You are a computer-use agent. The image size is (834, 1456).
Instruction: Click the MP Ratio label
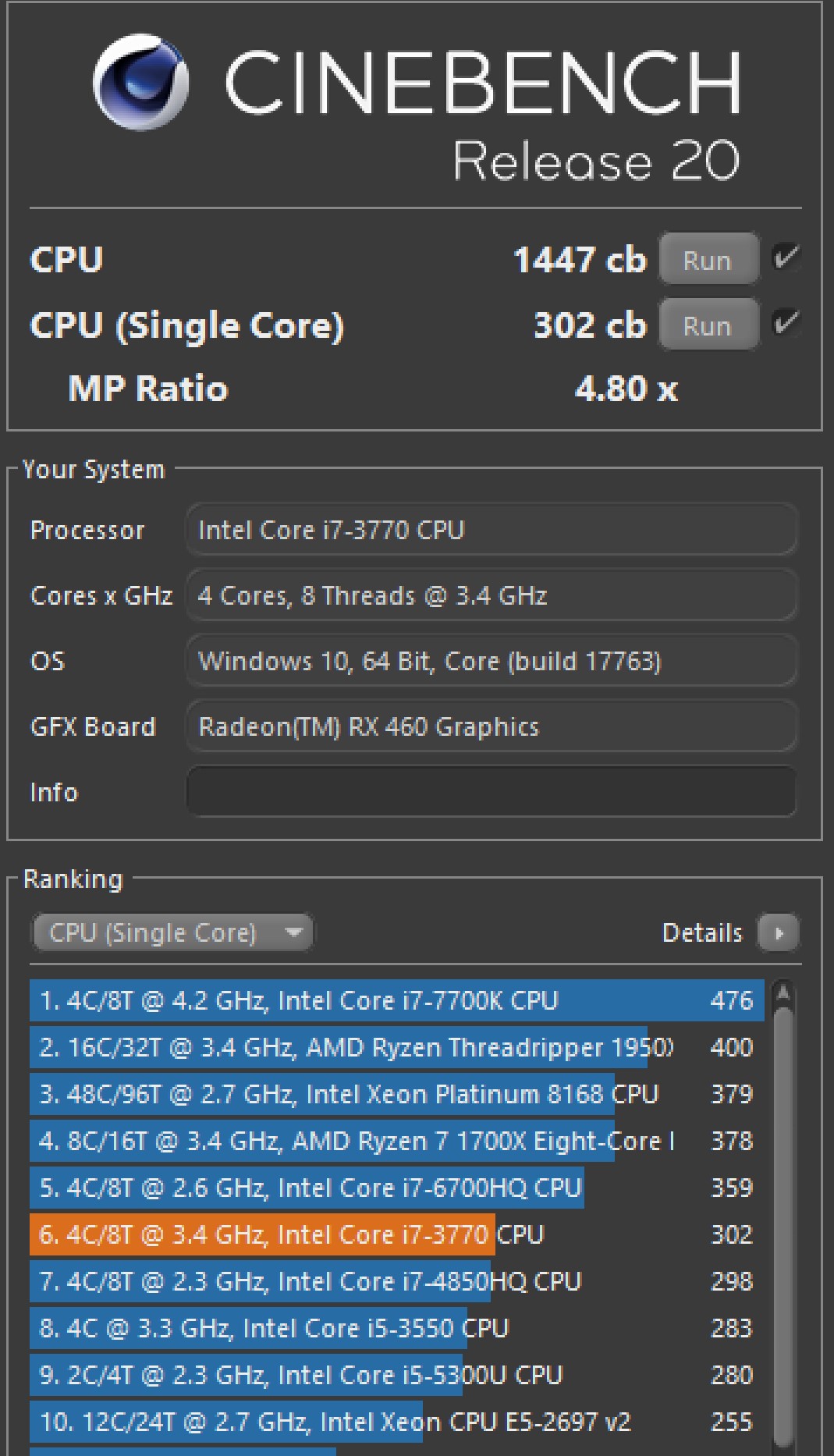pyautogui.click(x=148, y=389)
